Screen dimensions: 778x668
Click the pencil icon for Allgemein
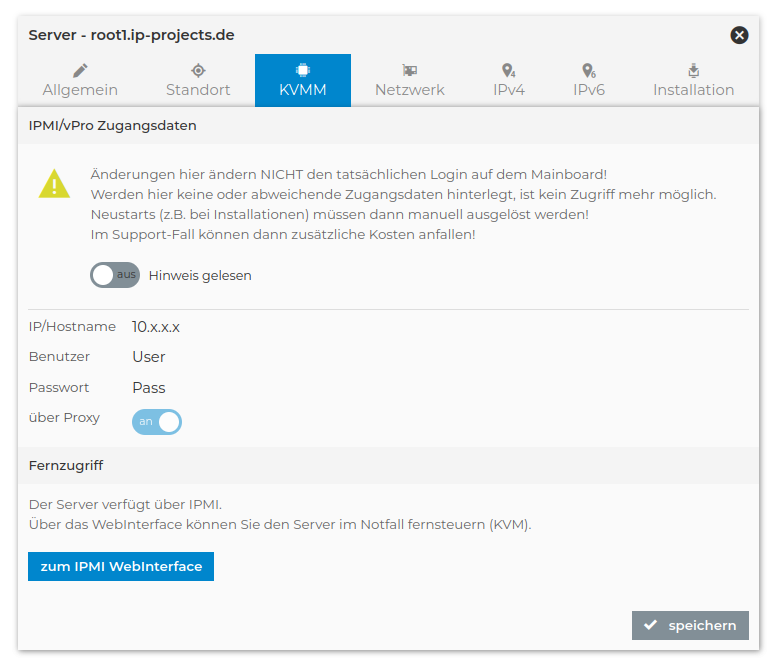80,70
